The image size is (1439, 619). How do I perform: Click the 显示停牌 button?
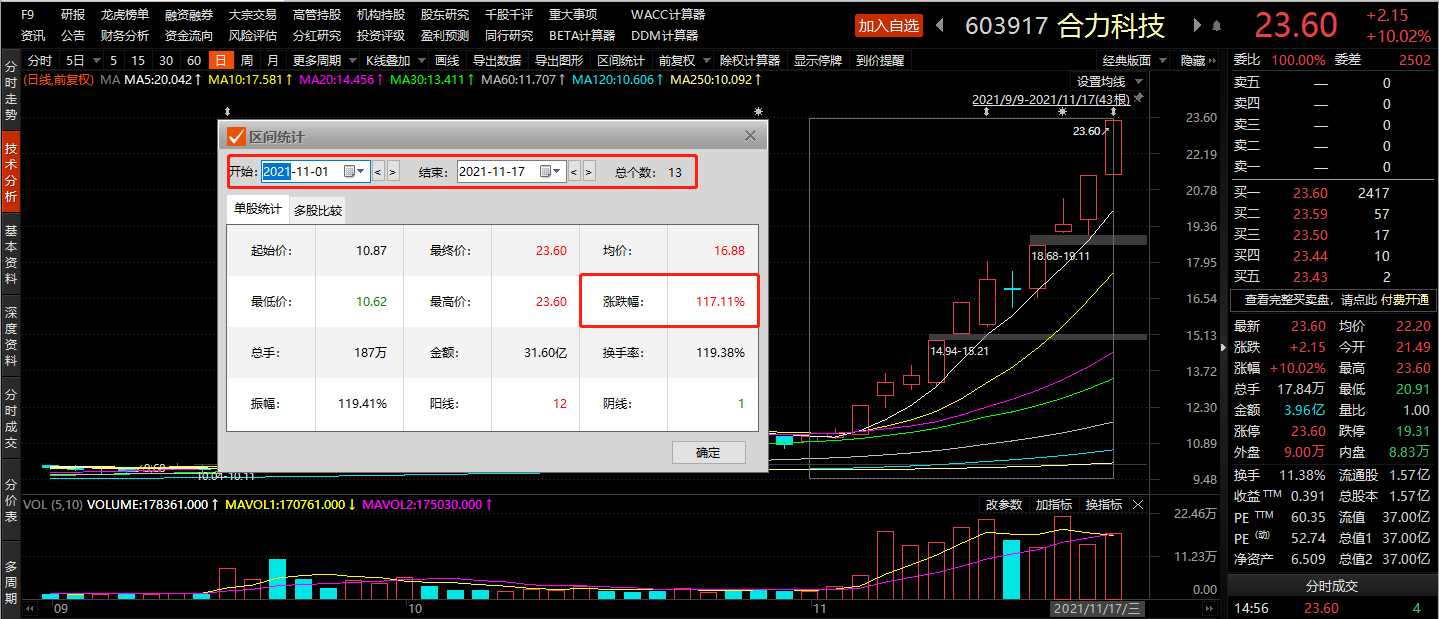tap(818, 61)
